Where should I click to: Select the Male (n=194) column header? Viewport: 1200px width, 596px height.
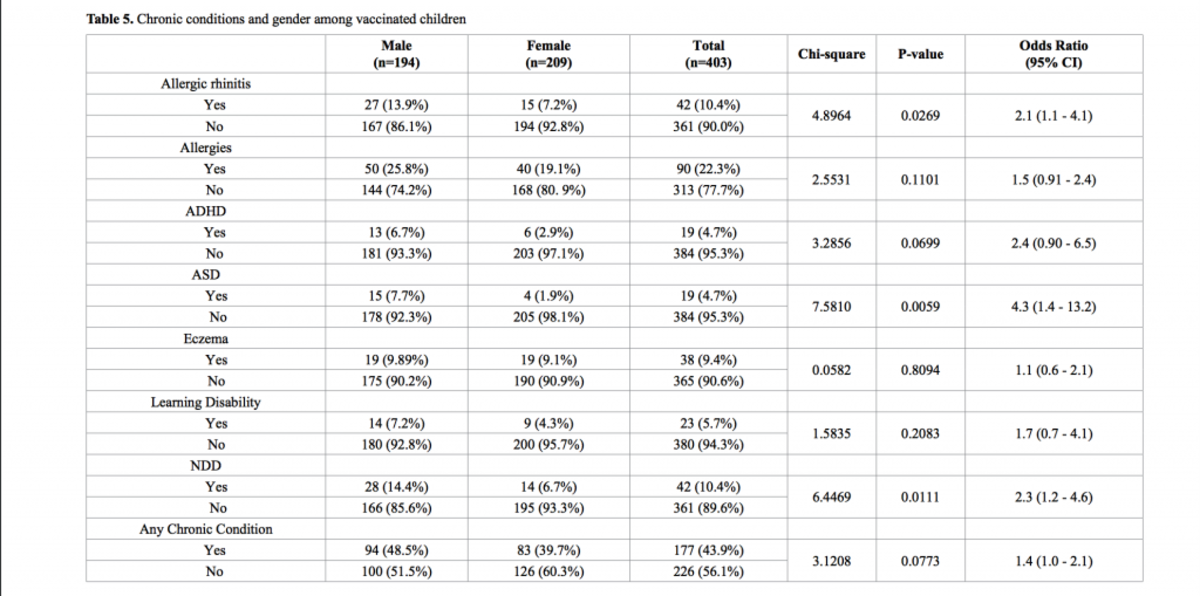pos(397,54)
